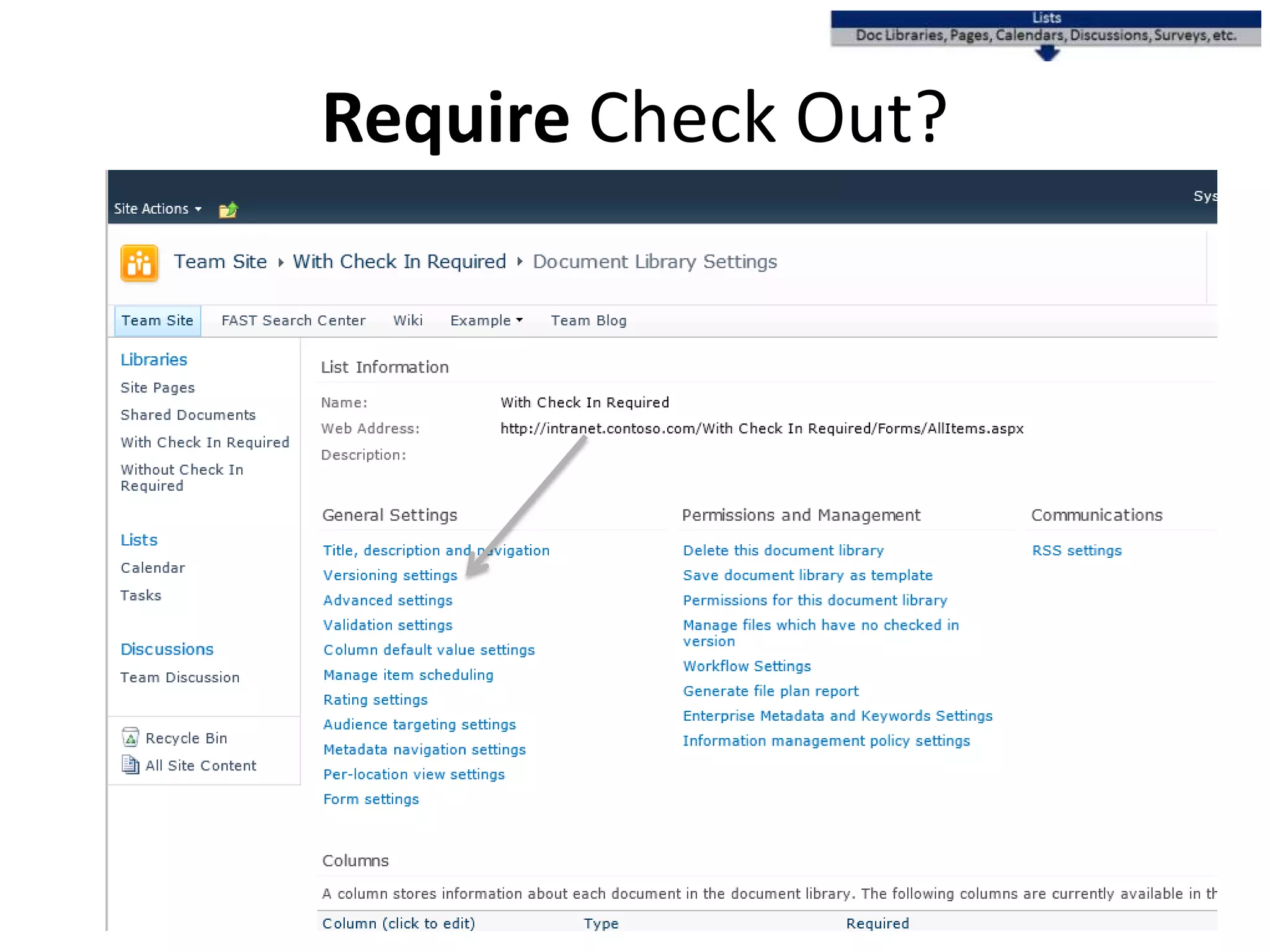This screenshot has width=1270, height=952.
Task: Open the Recycle Bin icon
Action: coord(130,737)
